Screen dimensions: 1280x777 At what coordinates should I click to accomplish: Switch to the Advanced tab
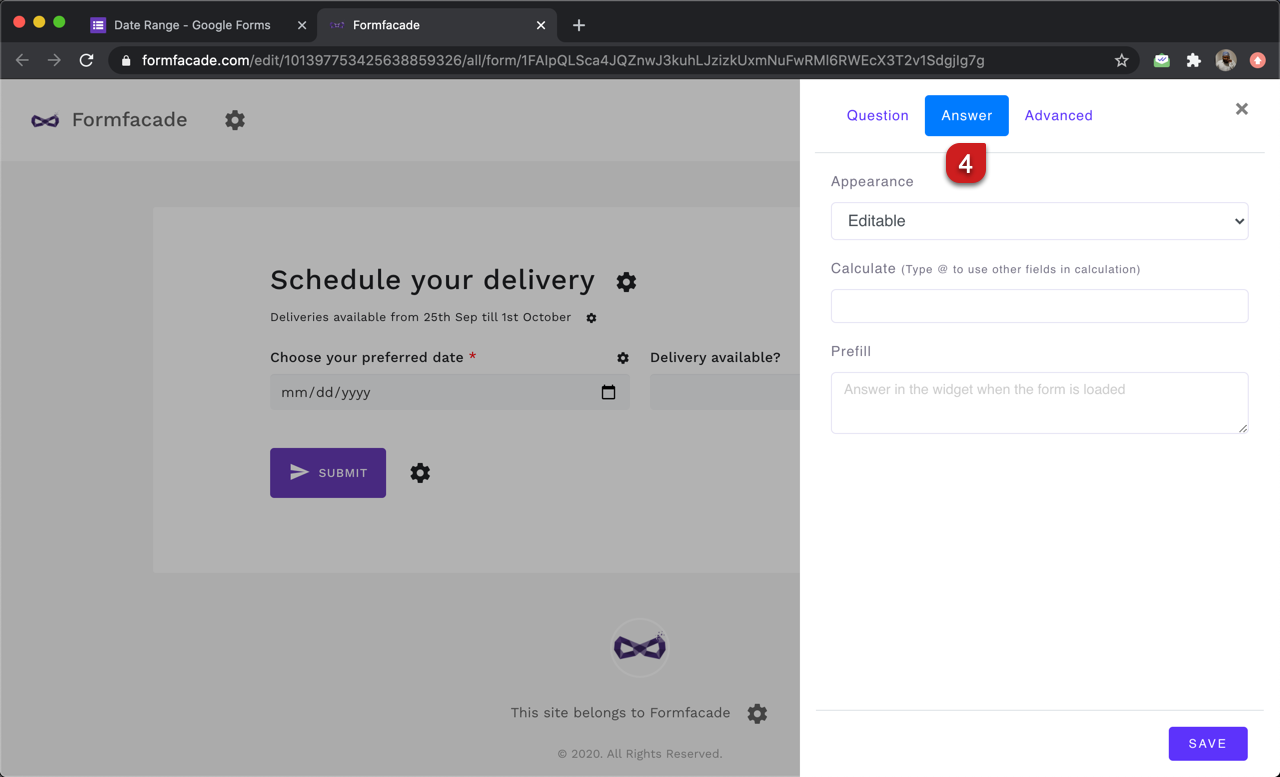click(1058, 115)
